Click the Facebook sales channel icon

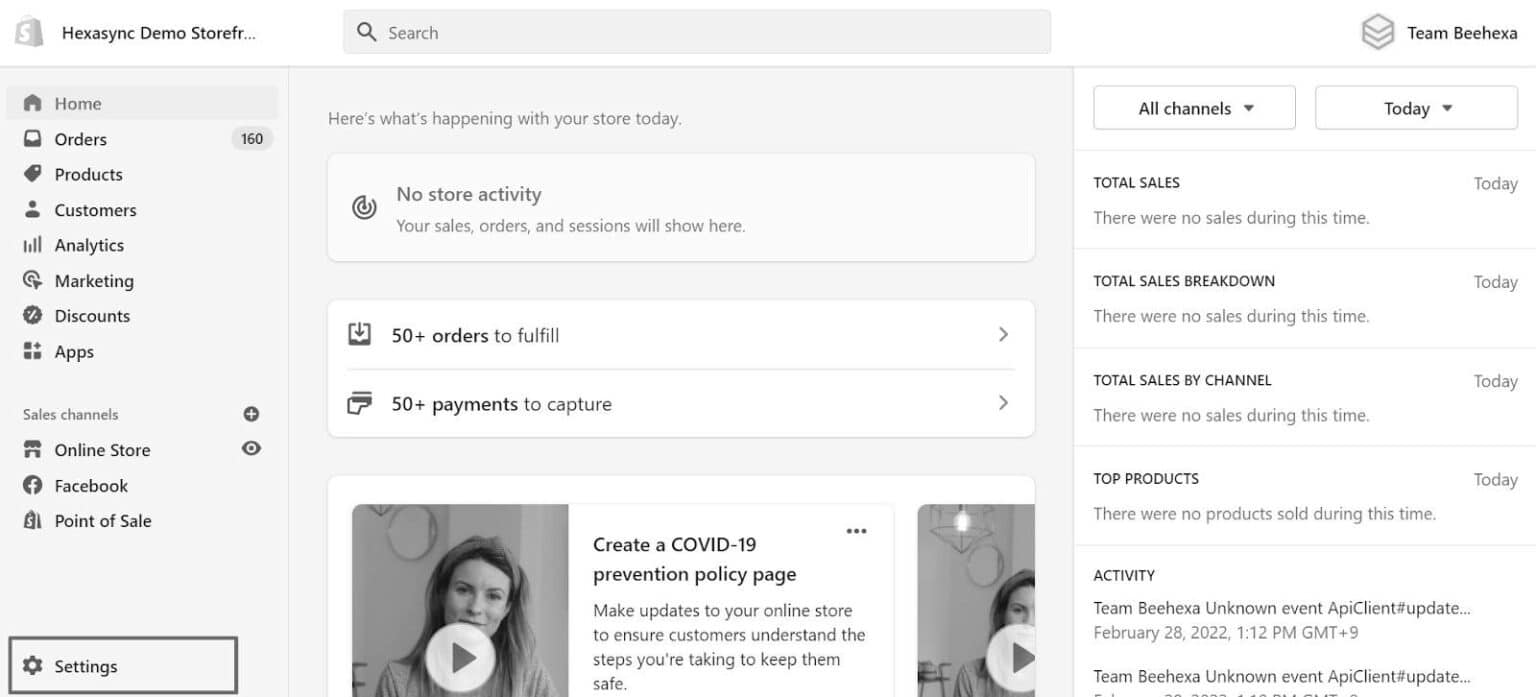click(x=33, y=485)
